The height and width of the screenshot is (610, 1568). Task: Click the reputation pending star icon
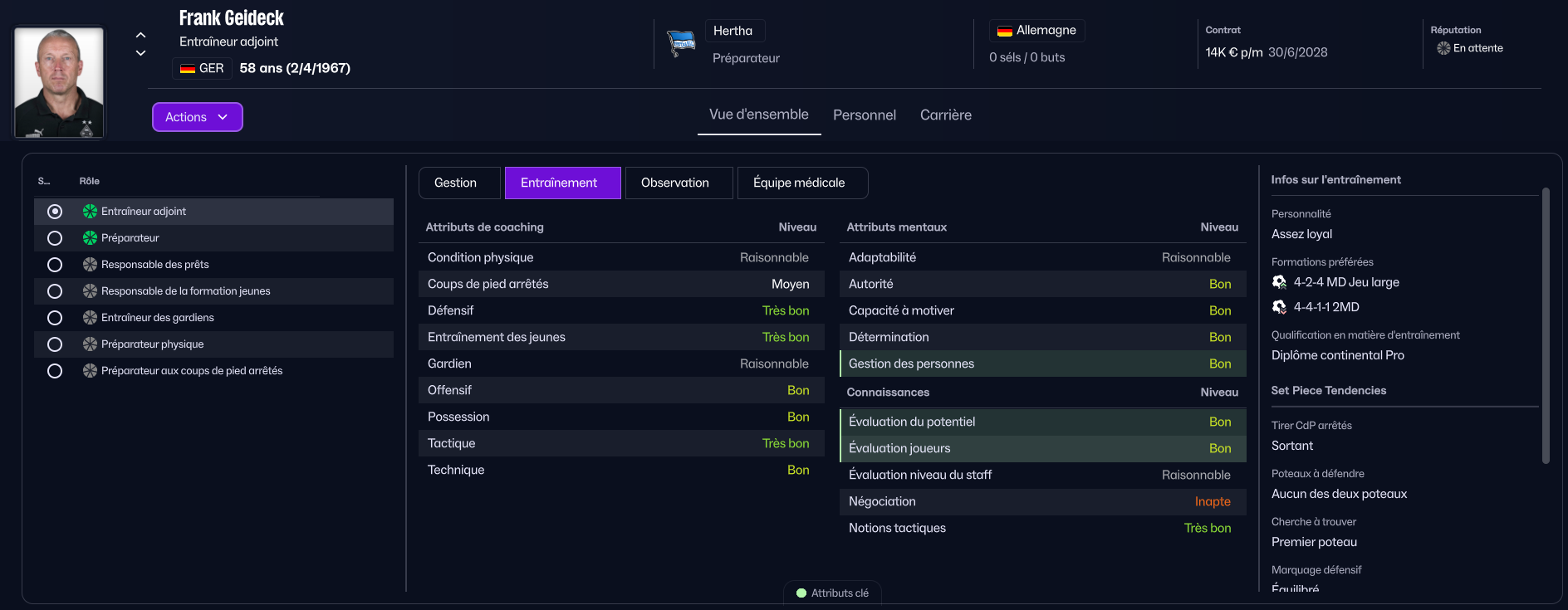pos(1443,48)
